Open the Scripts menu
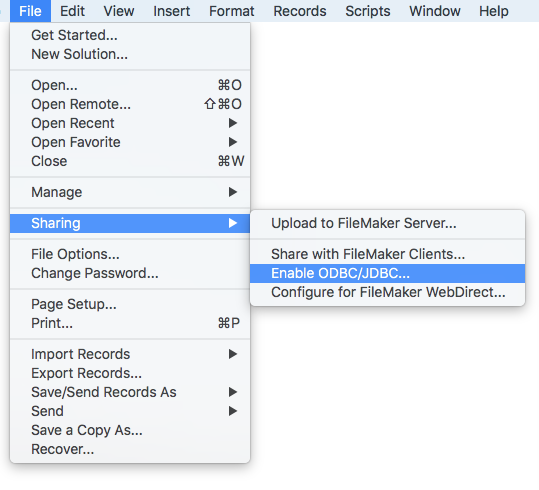The width and height of the screenshot is (539, 490). coord(368,11)
